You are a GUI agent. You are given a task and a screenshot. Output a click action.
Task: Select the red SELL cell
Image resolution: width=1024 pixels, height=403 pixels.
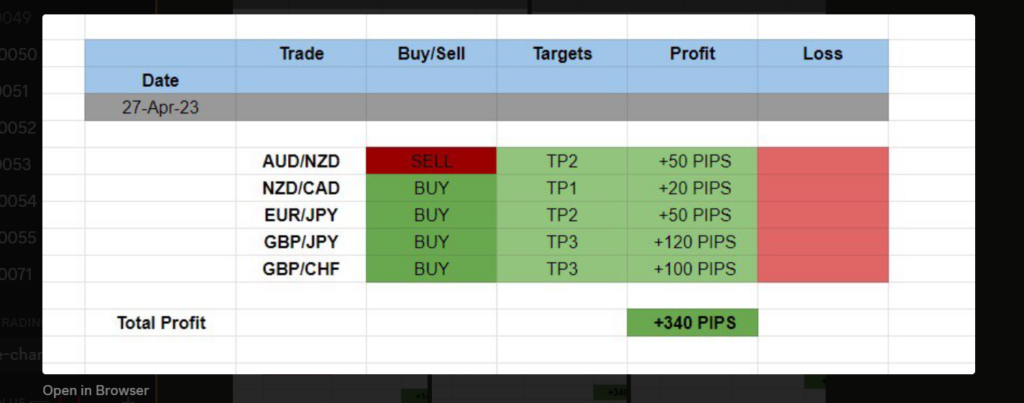tap(431, 161)
